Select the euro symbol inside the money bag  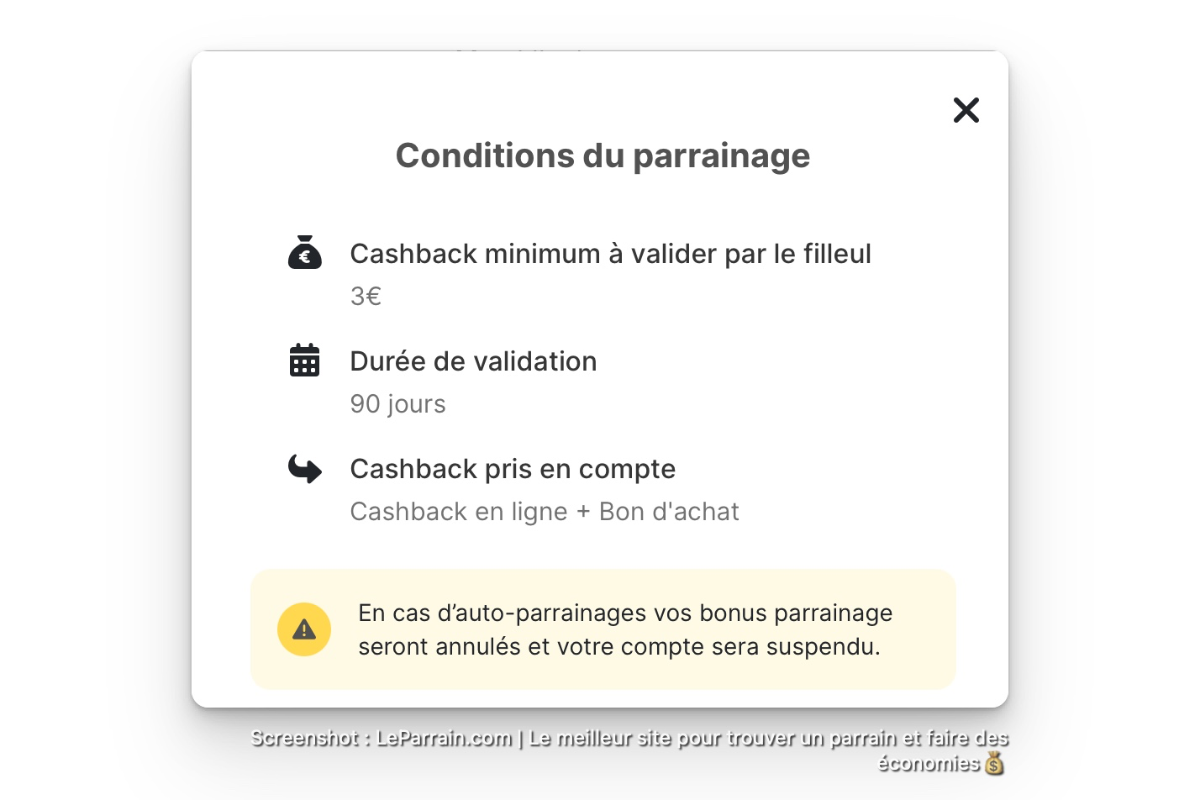click(x=303, y=257)
